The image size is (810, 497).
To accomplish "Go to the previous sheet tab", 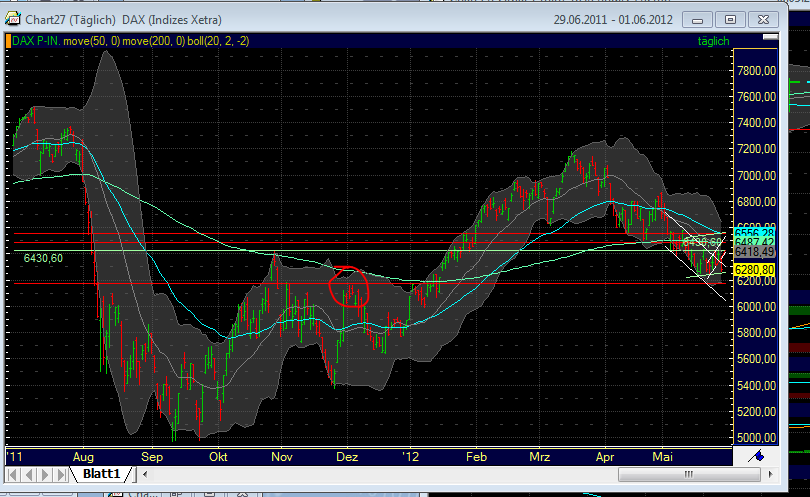I will (29, 475).
